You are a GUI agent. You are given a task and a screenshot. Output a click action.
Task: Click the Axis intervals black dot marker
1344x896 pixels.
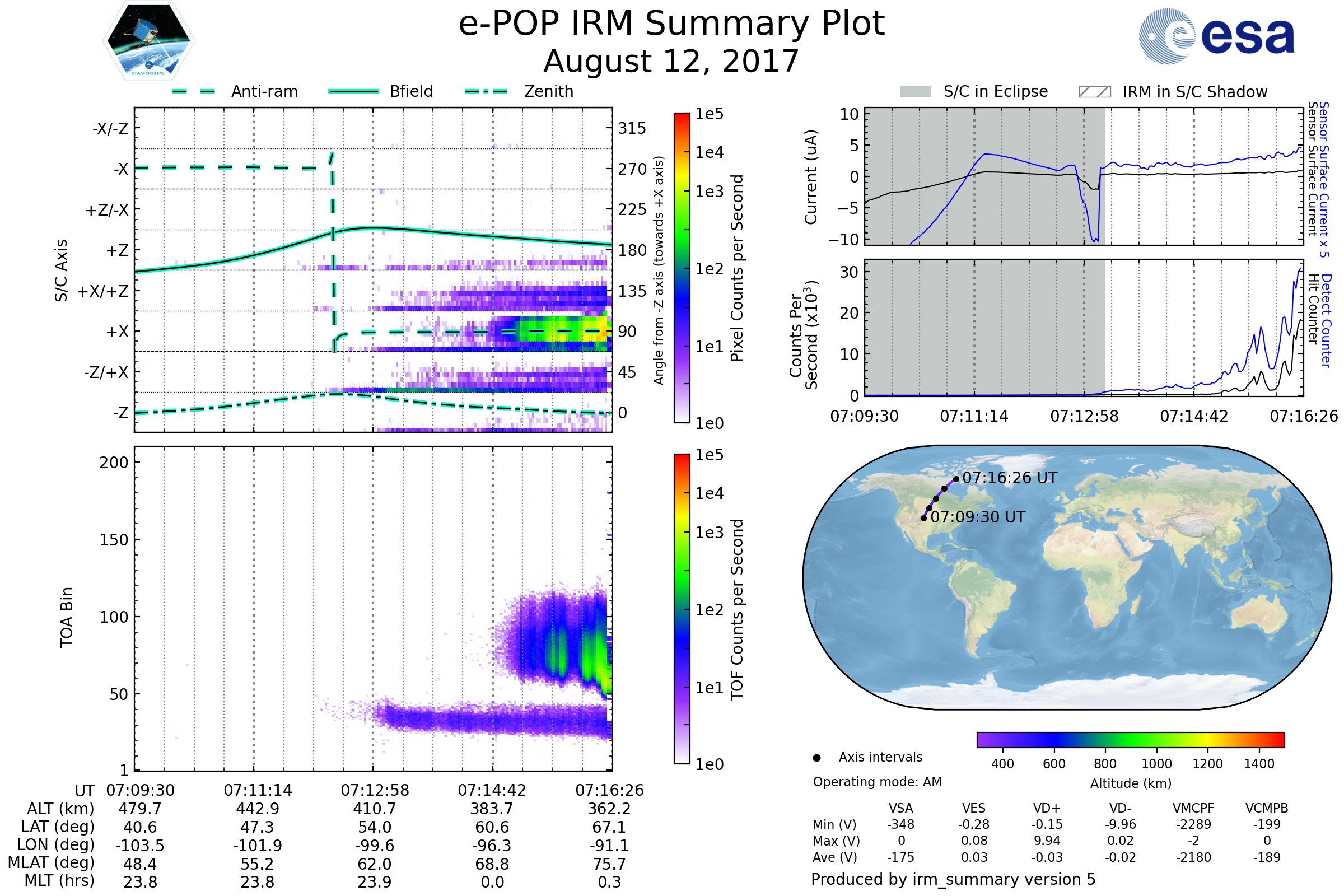tap(816, 758)
